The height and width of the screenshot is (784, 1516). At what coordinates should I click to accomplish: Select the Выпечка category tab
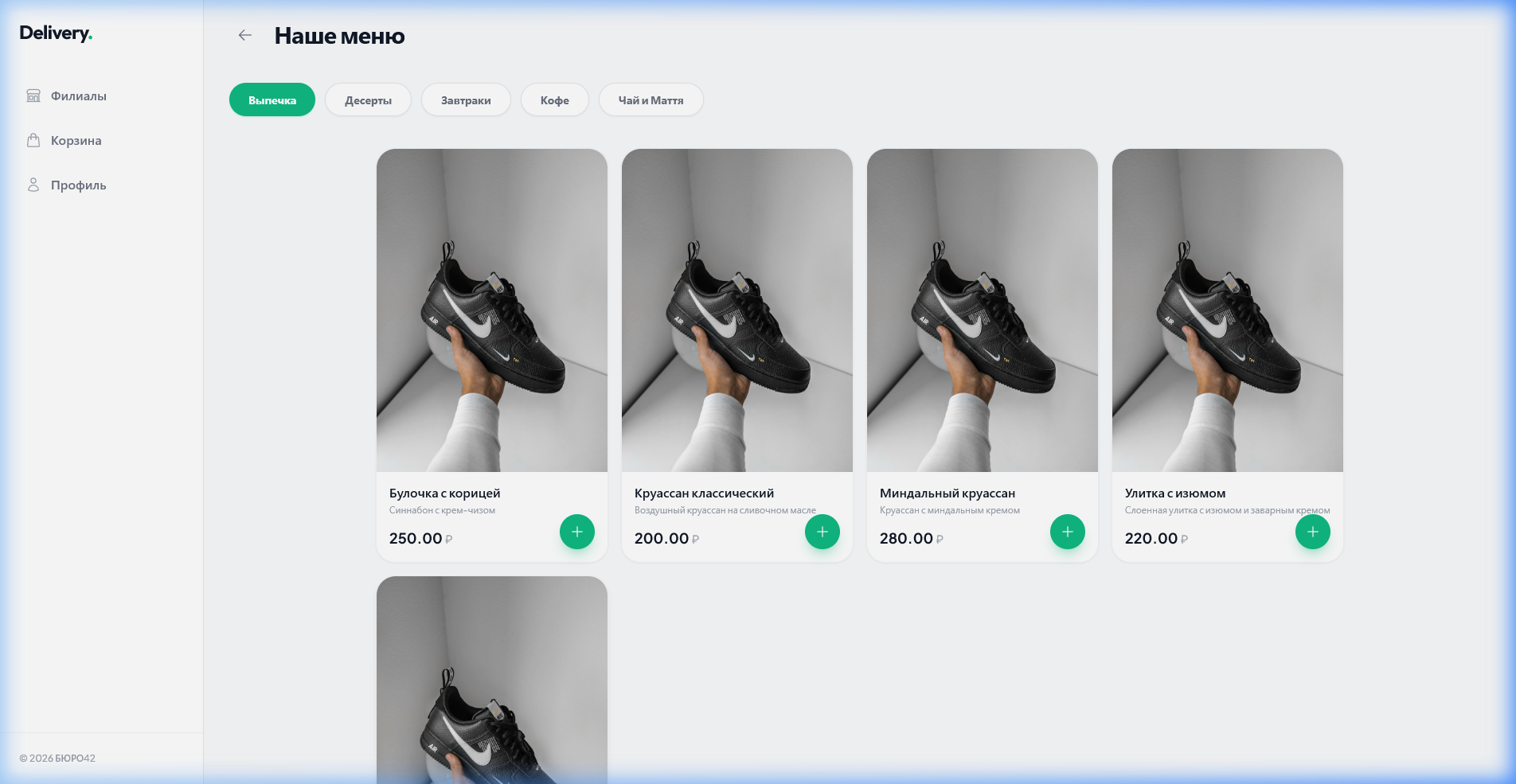(x=272, y=99)
